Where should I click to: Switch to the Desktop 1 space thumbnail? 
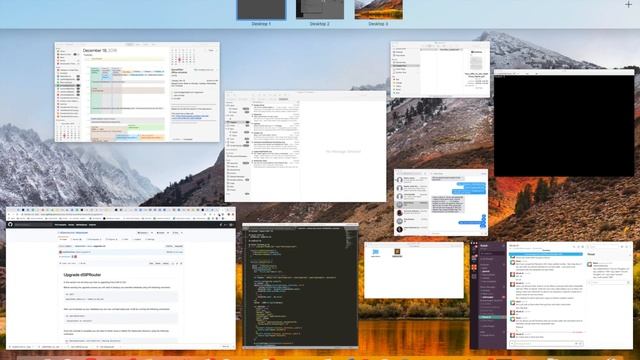point(262,9)
